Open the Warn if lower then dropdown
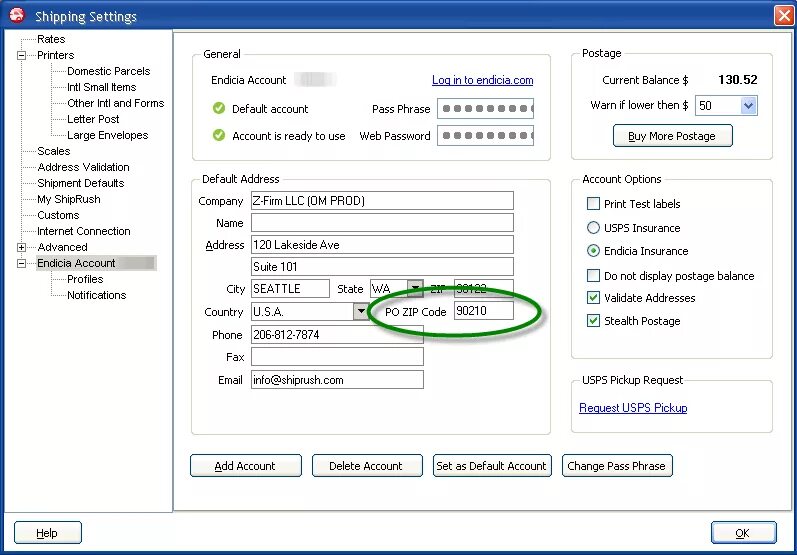The width and height of the screenshot is (797, 555). (x=748, y=106)
